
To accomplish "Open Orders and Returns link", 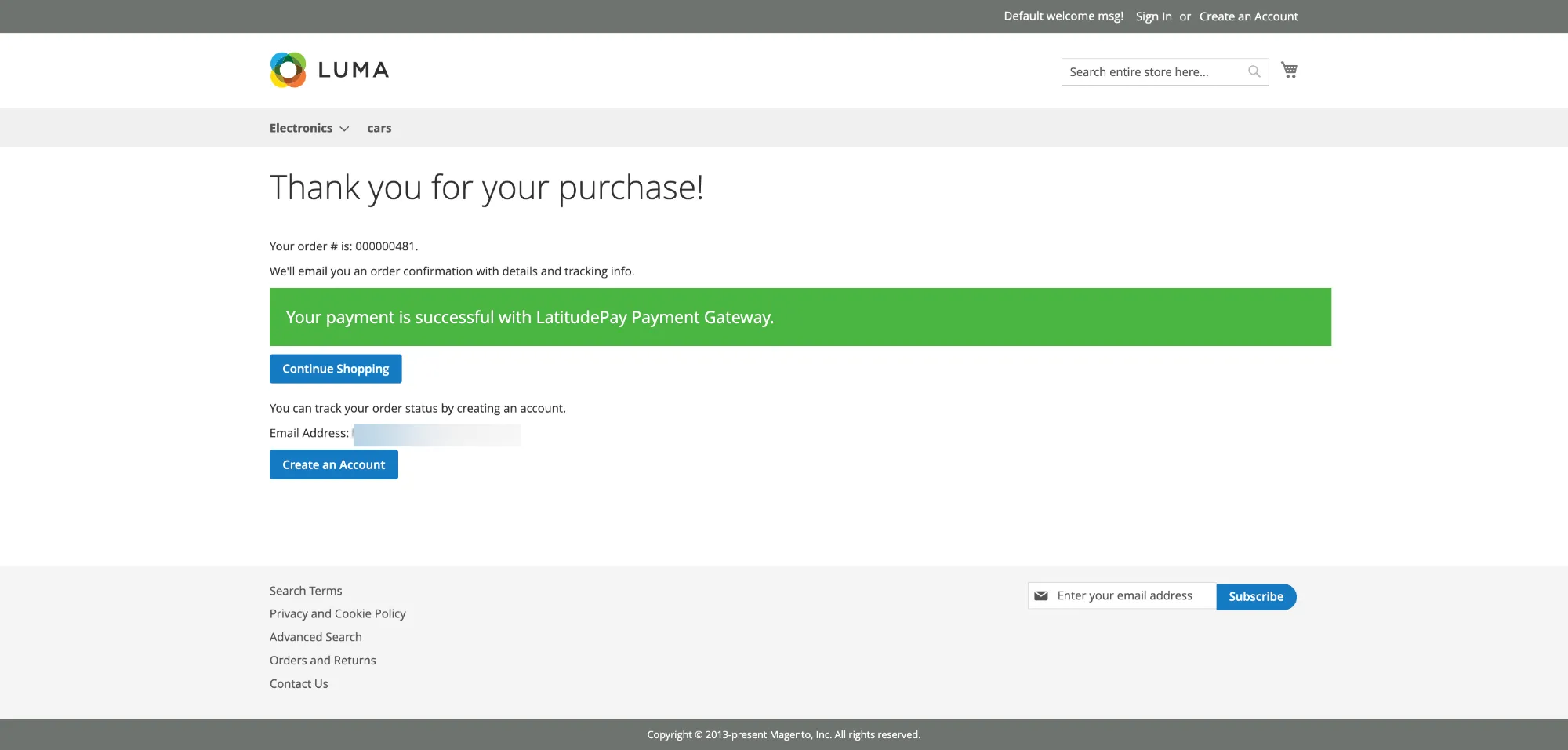I will (x=323, y=661).
